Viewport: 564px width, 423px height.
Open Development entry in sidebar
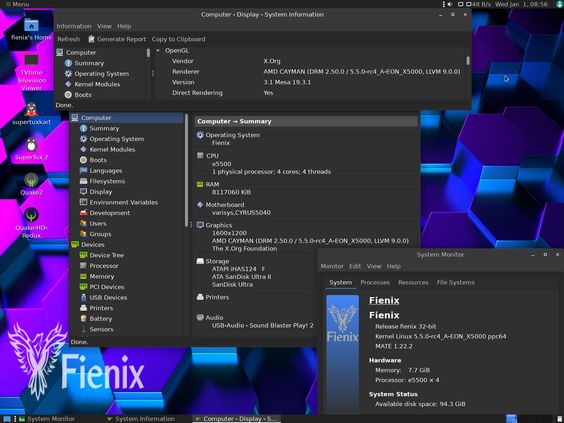[x=110, y=213]
